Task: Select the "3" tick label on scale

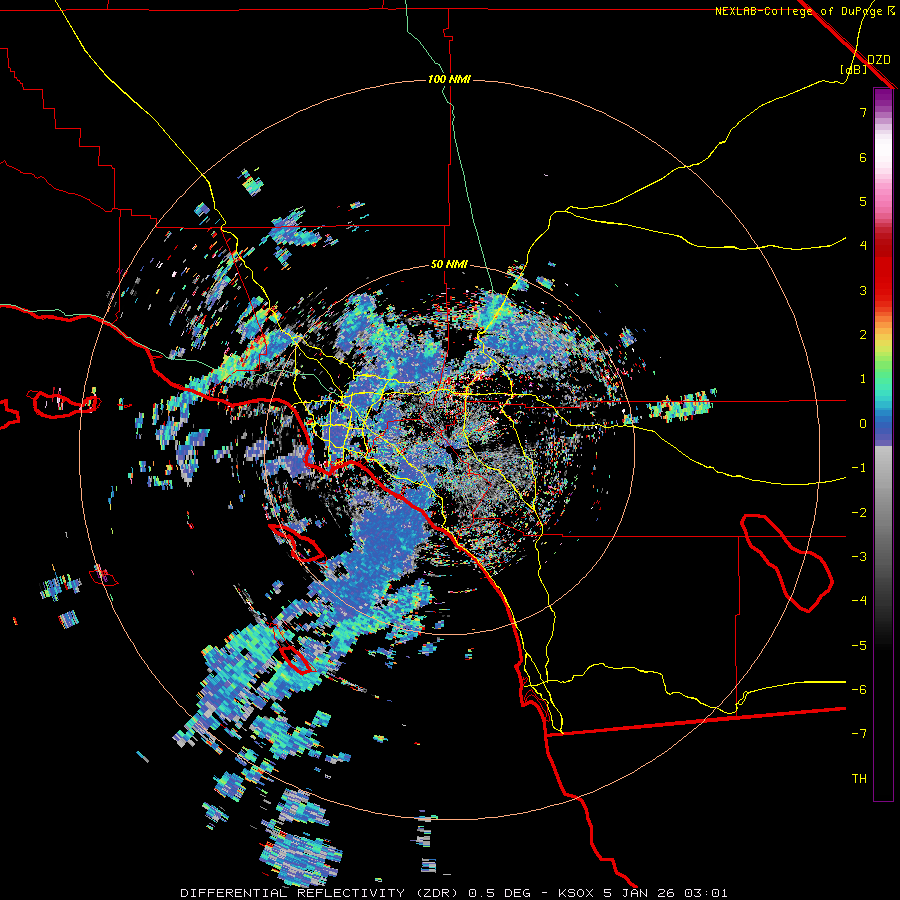Action: coord(863,290)
